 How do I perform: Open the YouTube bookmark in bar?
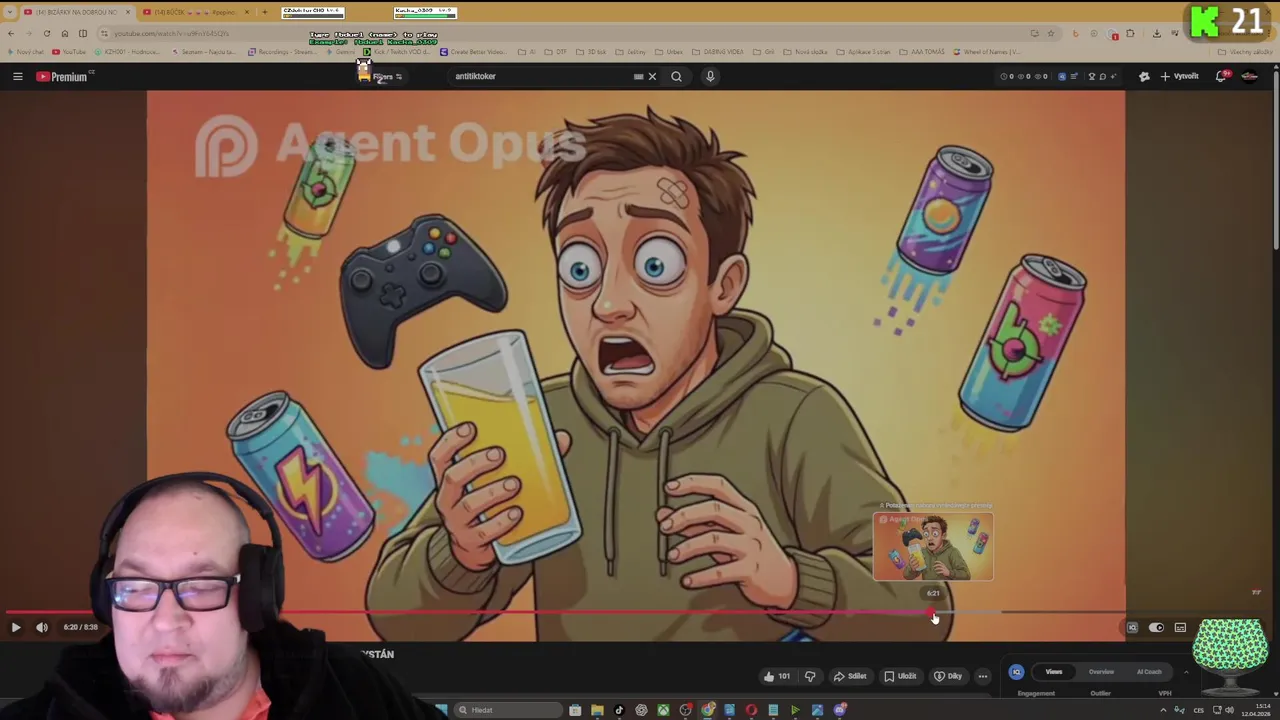70,52
